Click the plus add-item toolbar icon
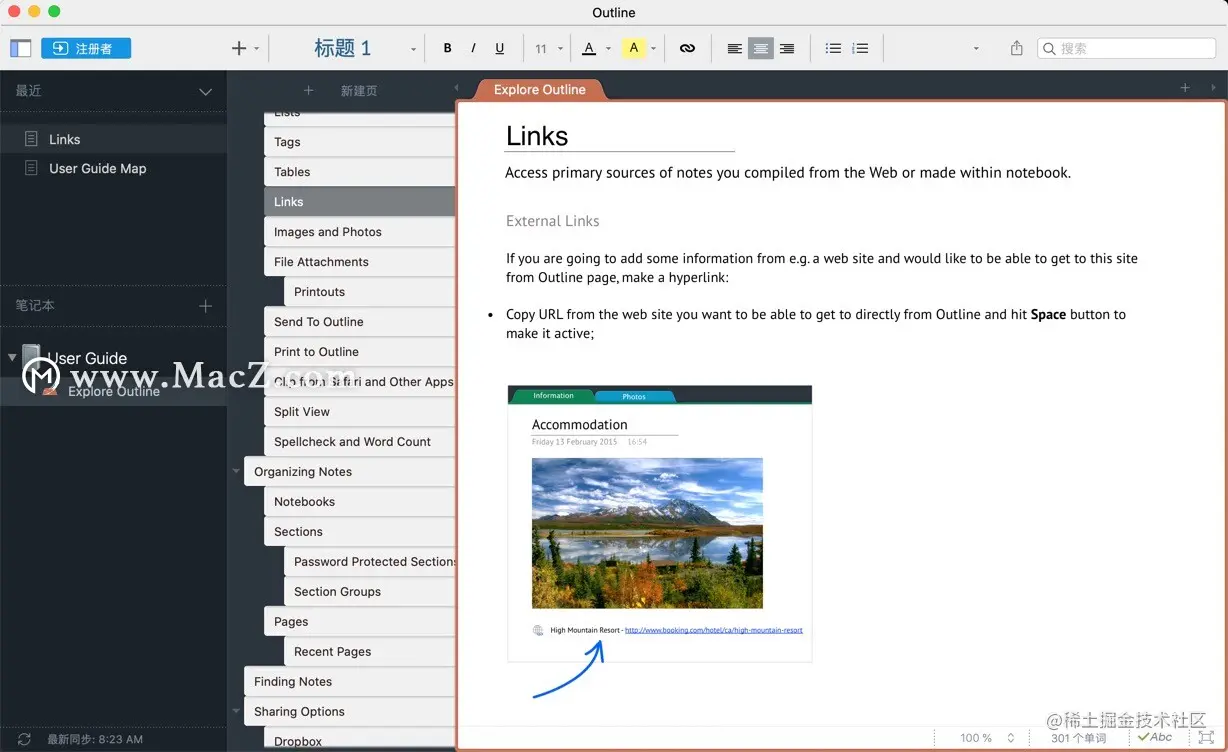This screenshot has height=752, width=1228. coord(239,48)
